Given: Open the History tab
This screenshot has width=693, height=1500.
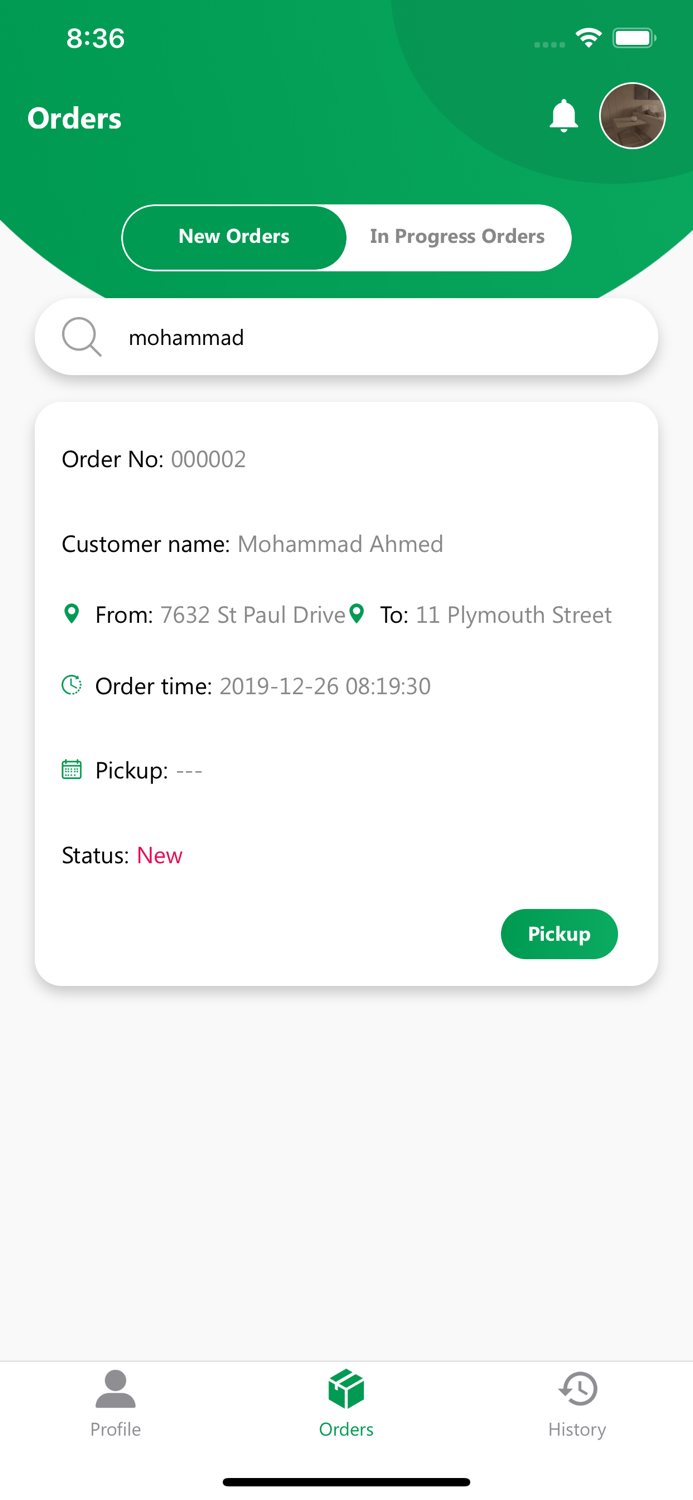Looking at the screenshot, I should pos(577,1403).
